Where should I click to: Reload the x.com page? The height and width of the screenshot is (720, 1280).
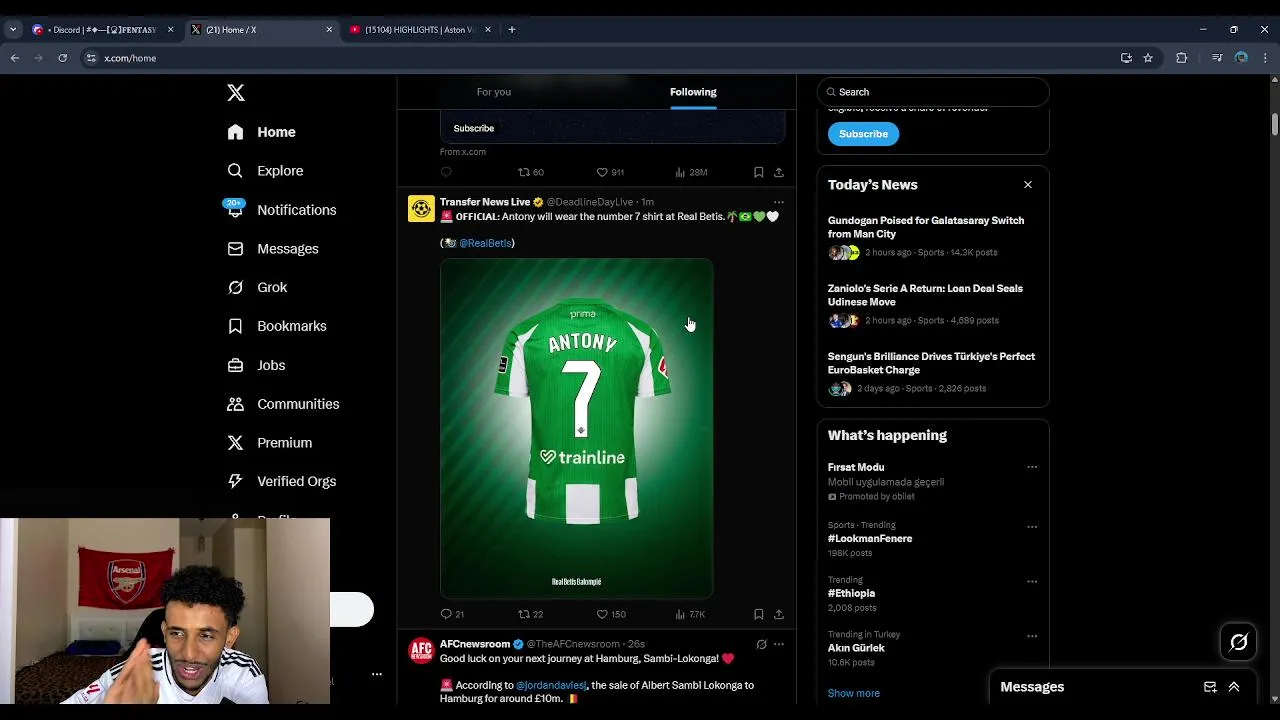point(62,58)
